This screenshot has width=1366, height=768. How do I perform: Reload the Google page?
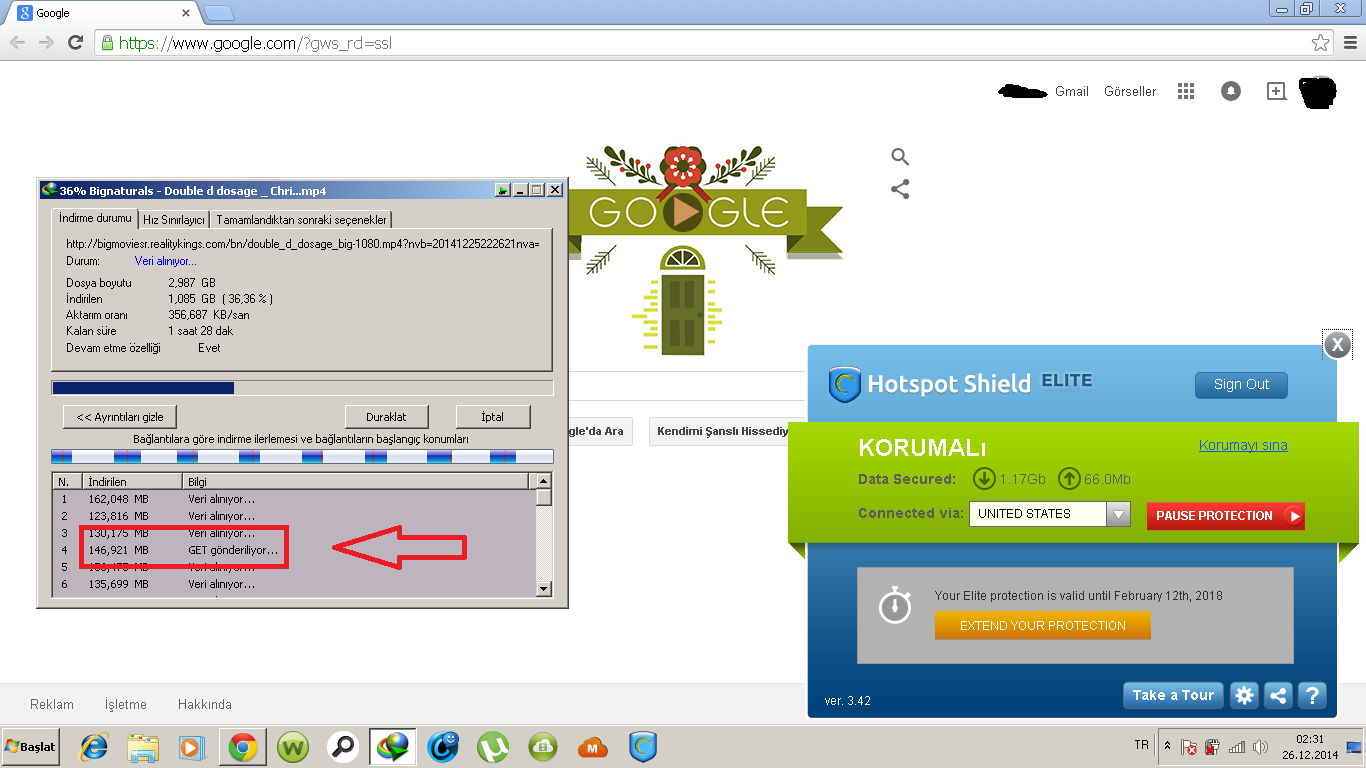tap(75, 43)
